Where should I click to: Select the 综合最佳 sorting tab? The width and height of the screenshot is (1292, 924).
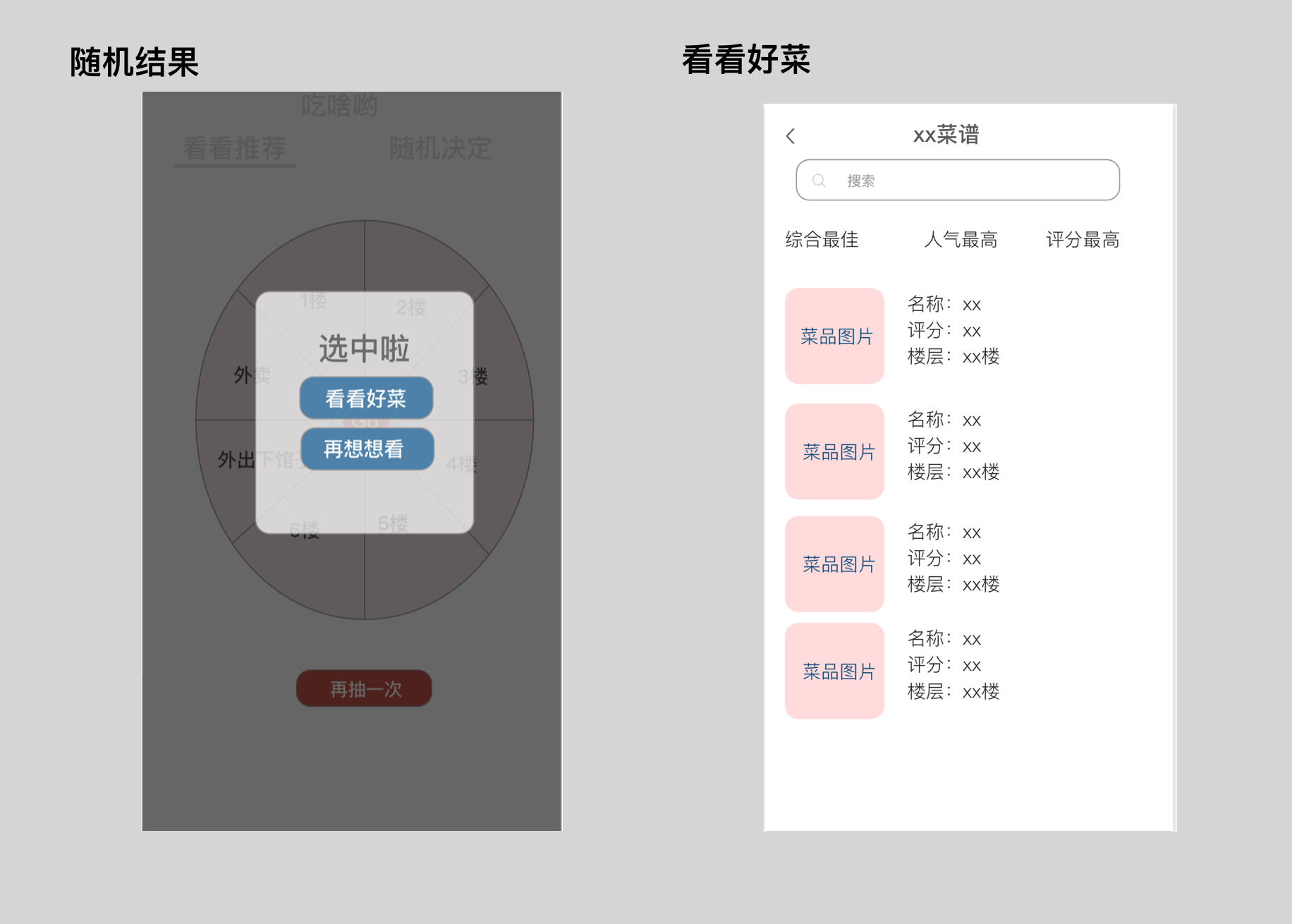[822, 240]
